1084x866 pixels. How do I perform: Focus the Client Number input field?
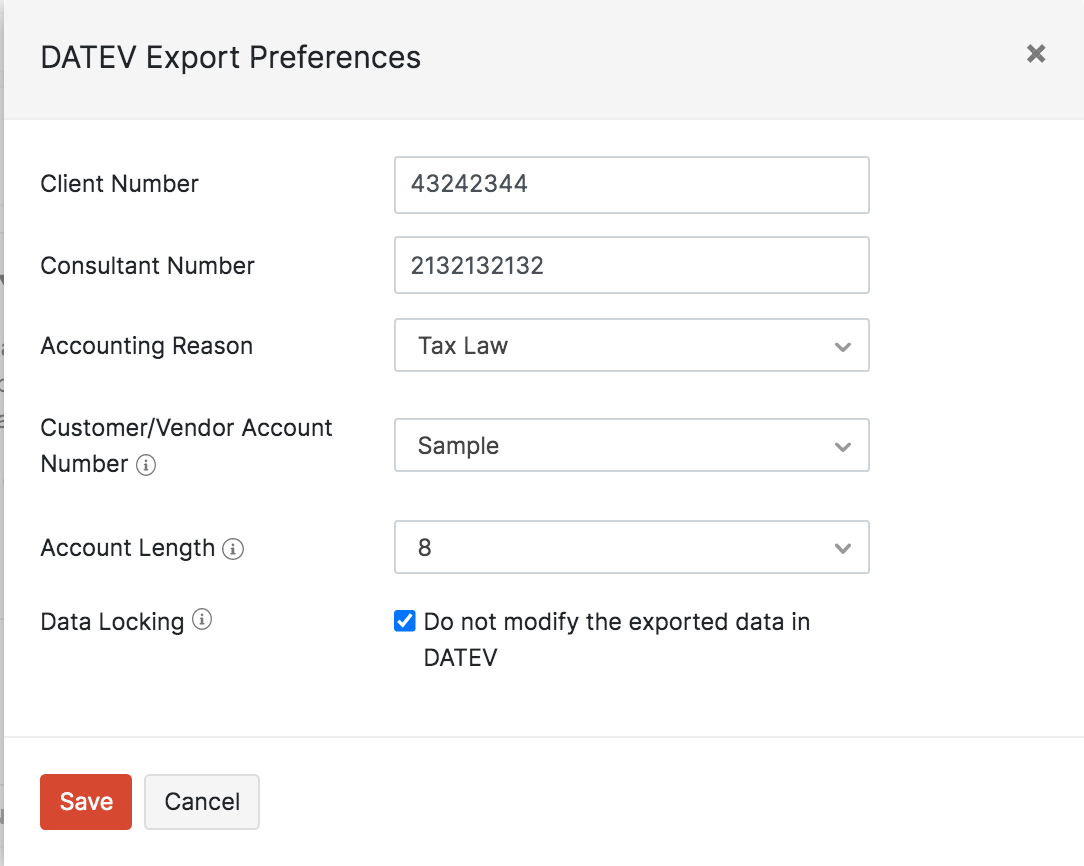pos(631,185)
